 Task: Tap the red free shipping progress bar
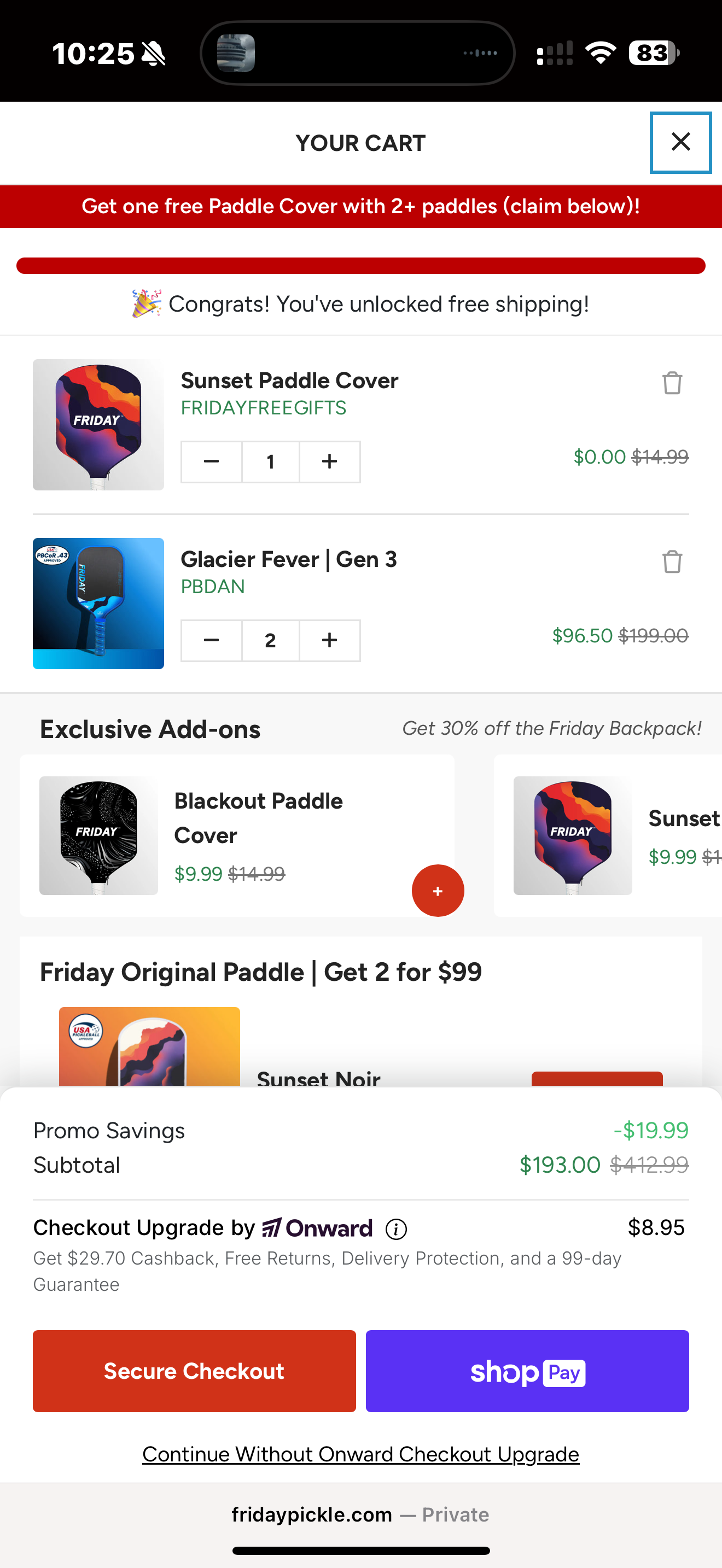[x=360, y=266]
